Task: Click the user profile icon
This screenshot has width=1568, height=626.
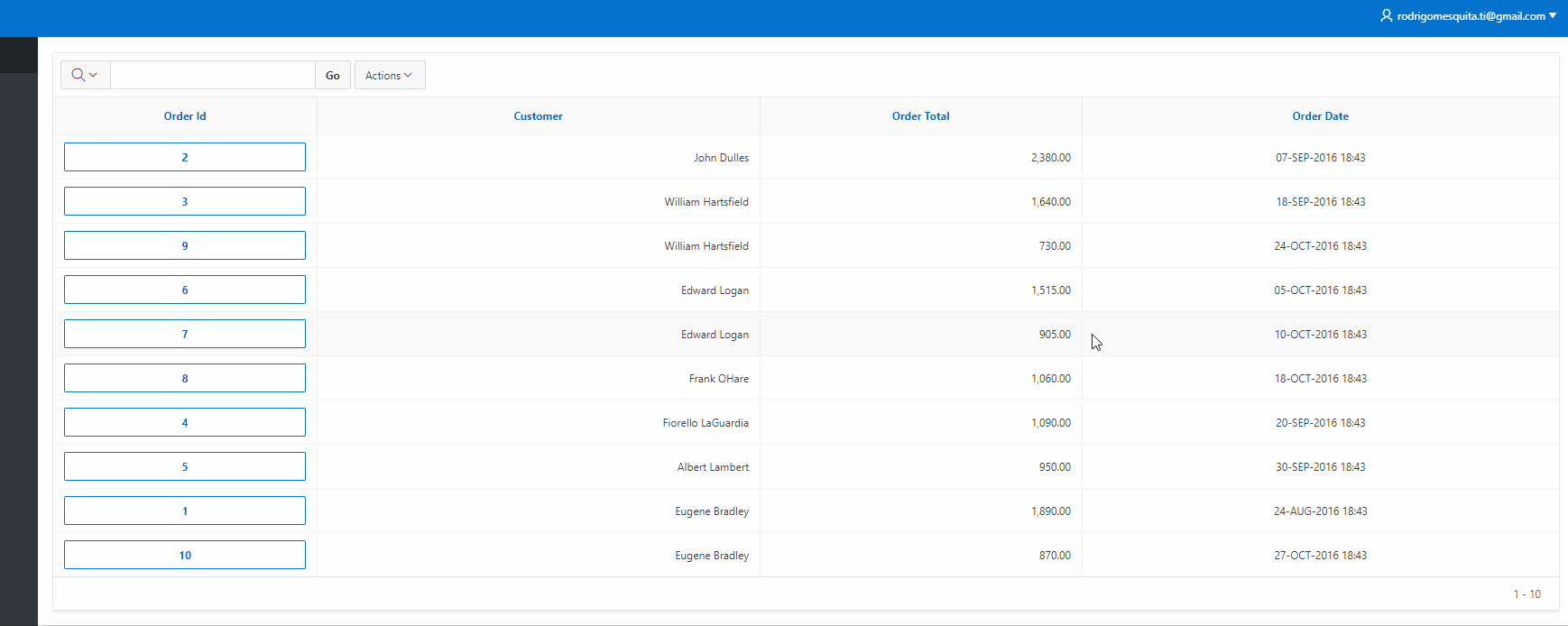Action: tap(1386, 15)
